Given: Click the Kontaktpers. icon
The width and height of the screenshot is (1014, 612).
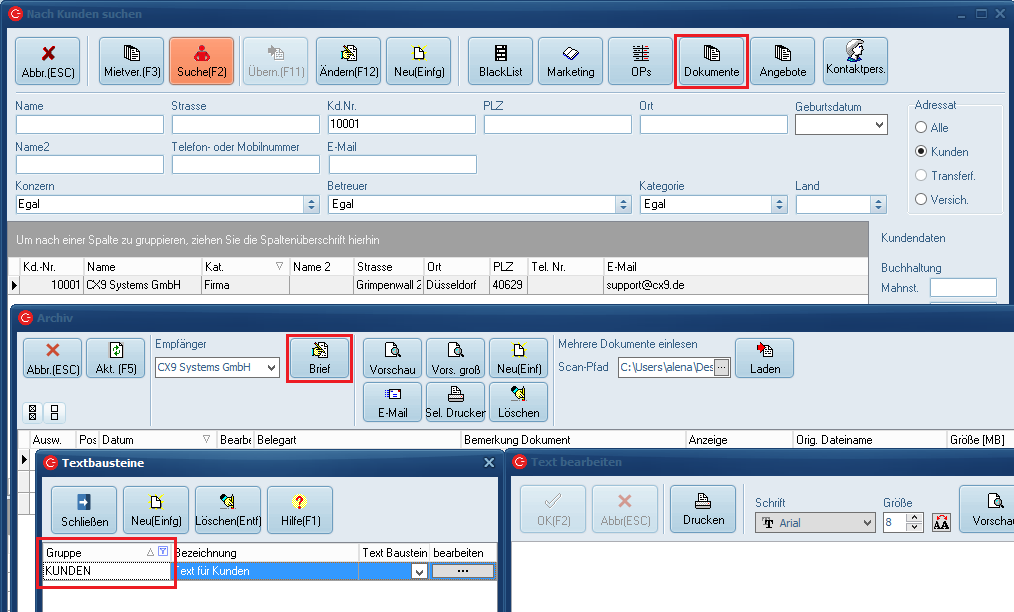Looking at the screenshot, I should [x=856, y=62].
